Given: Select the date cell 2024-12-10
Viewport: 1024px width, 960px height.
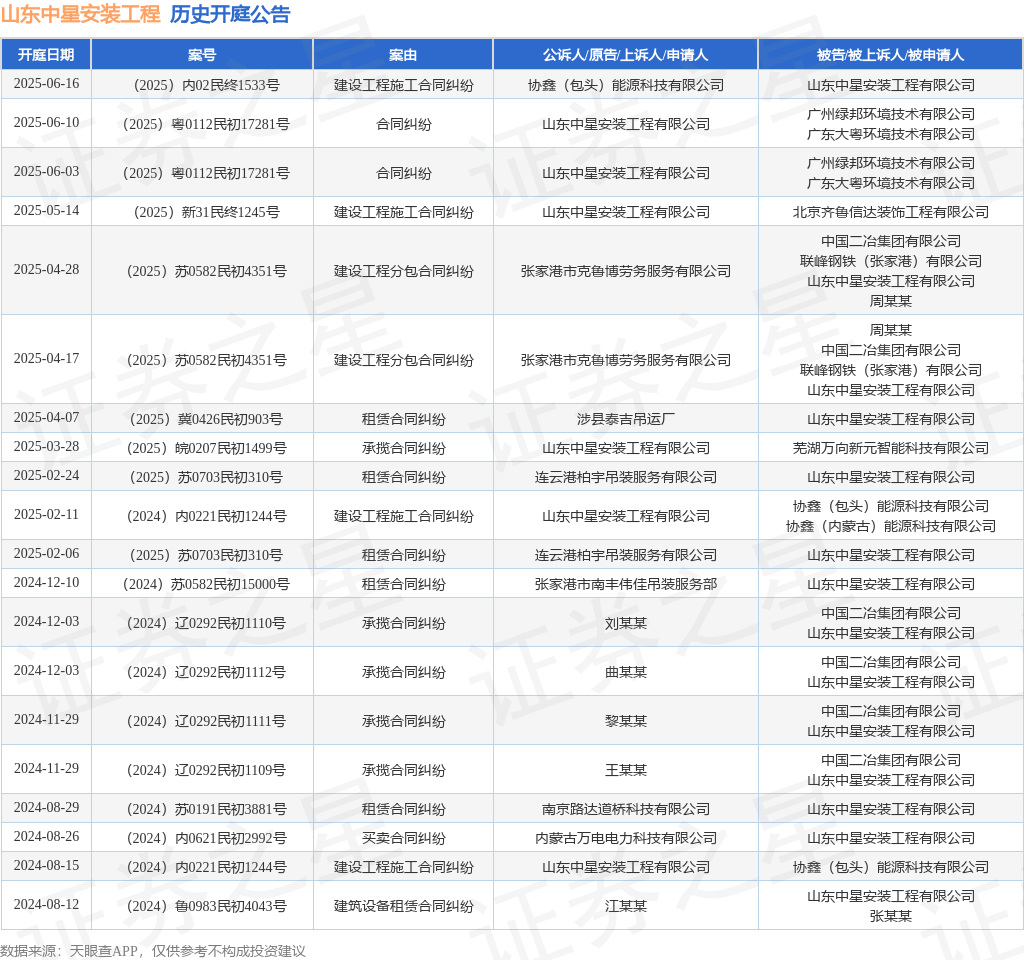Looking at the screenshot, I should pos(46,583).
